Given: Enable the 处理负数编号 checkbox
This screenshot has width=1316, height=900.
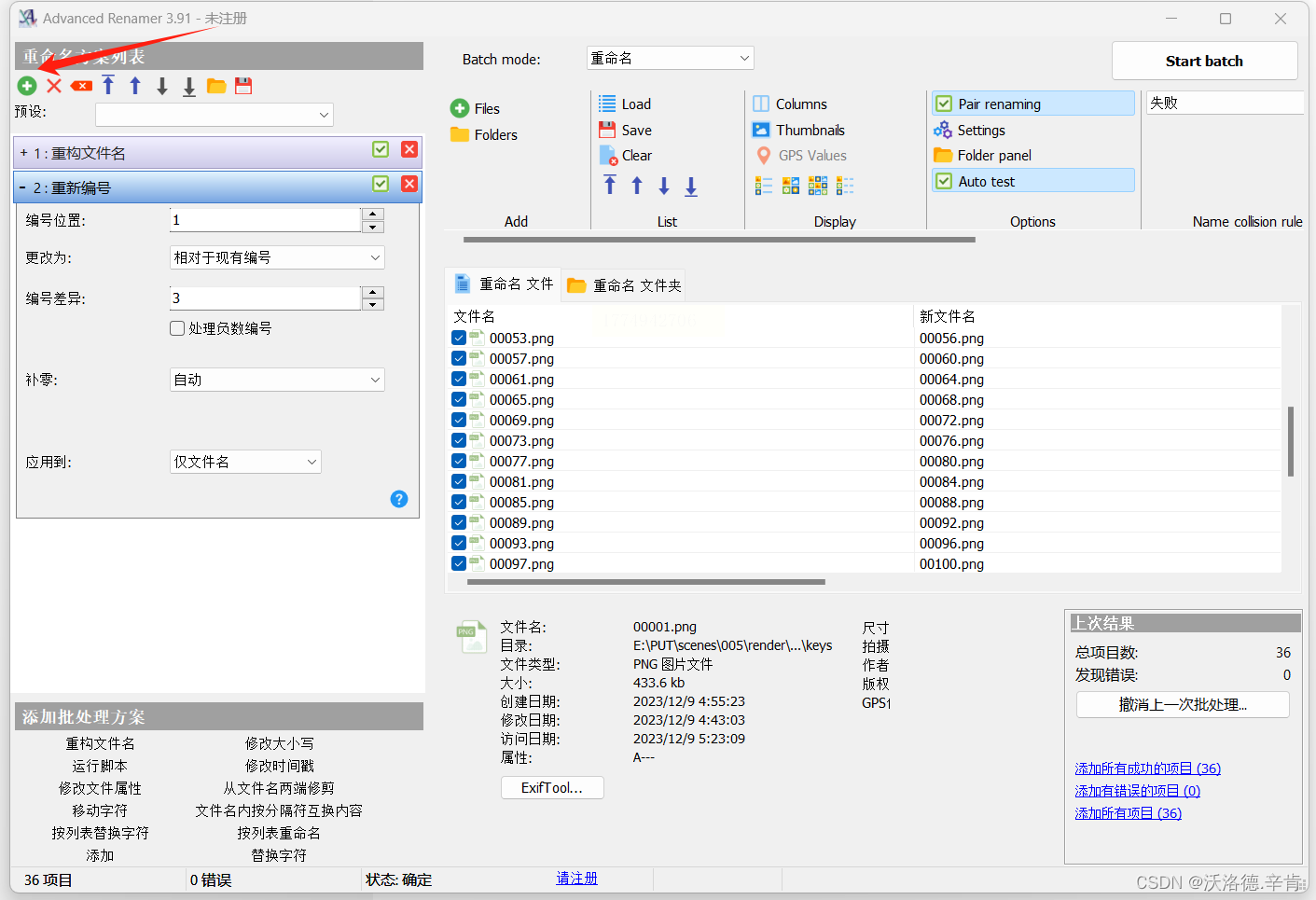Looking at the screenshot, I should [x=177, y=328].
